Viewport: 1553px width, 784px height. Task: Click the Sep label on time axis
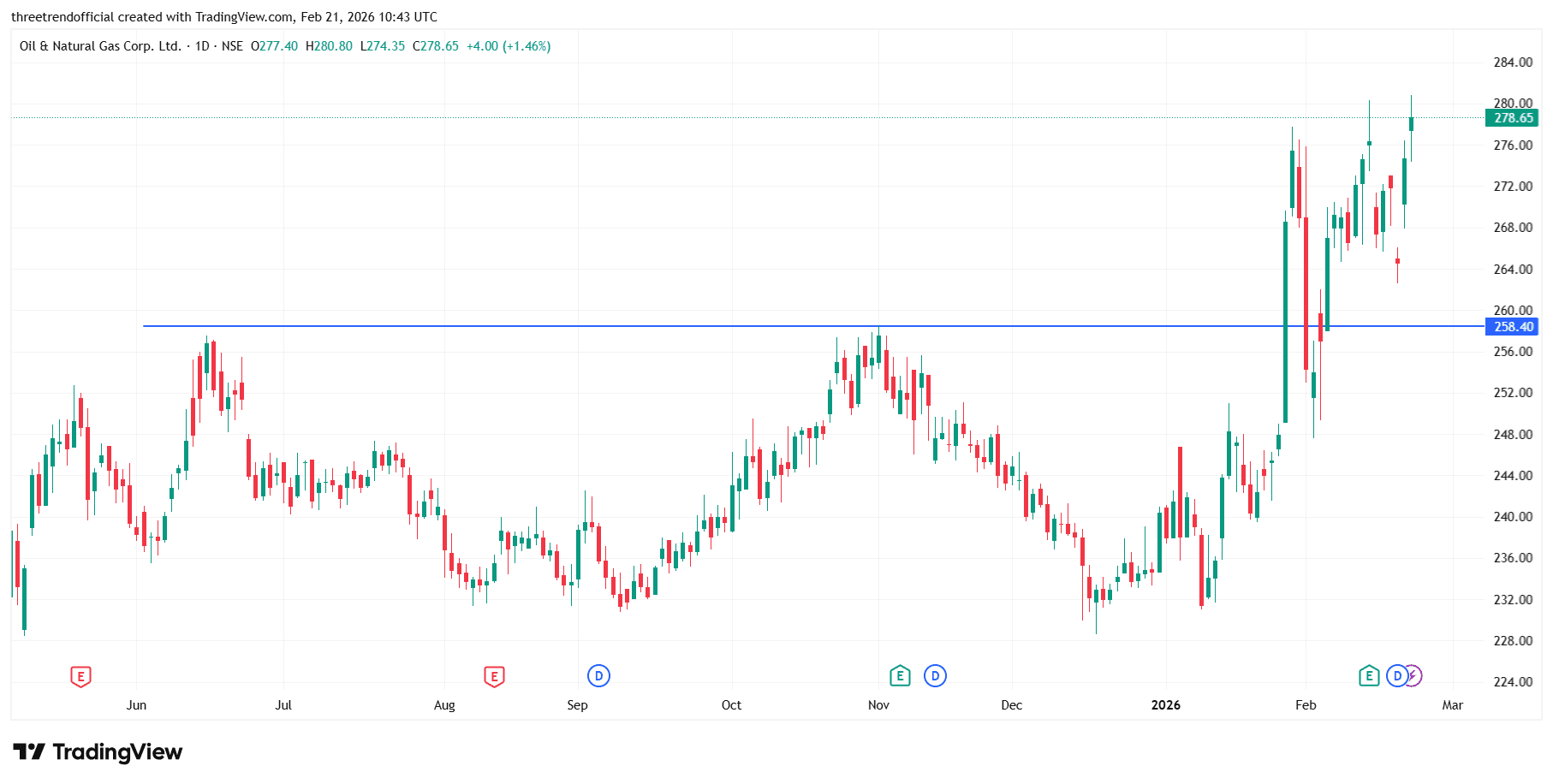[x=578, y=705]
